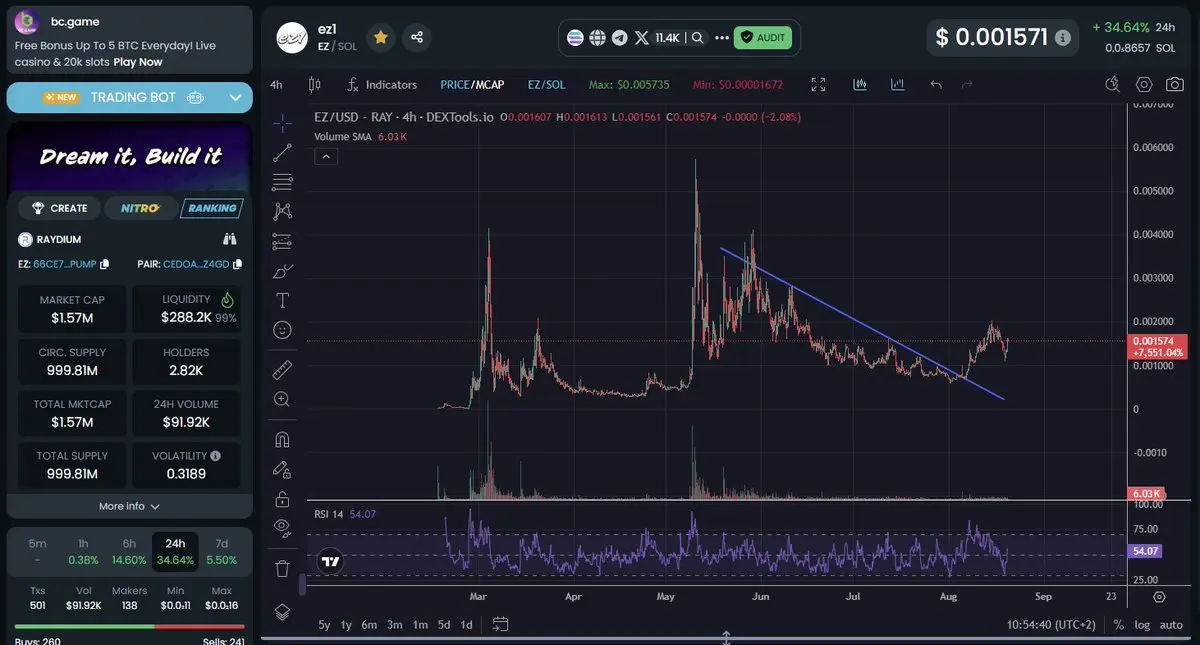
Task: Select the pattern drawing tool
Action: 282,211
